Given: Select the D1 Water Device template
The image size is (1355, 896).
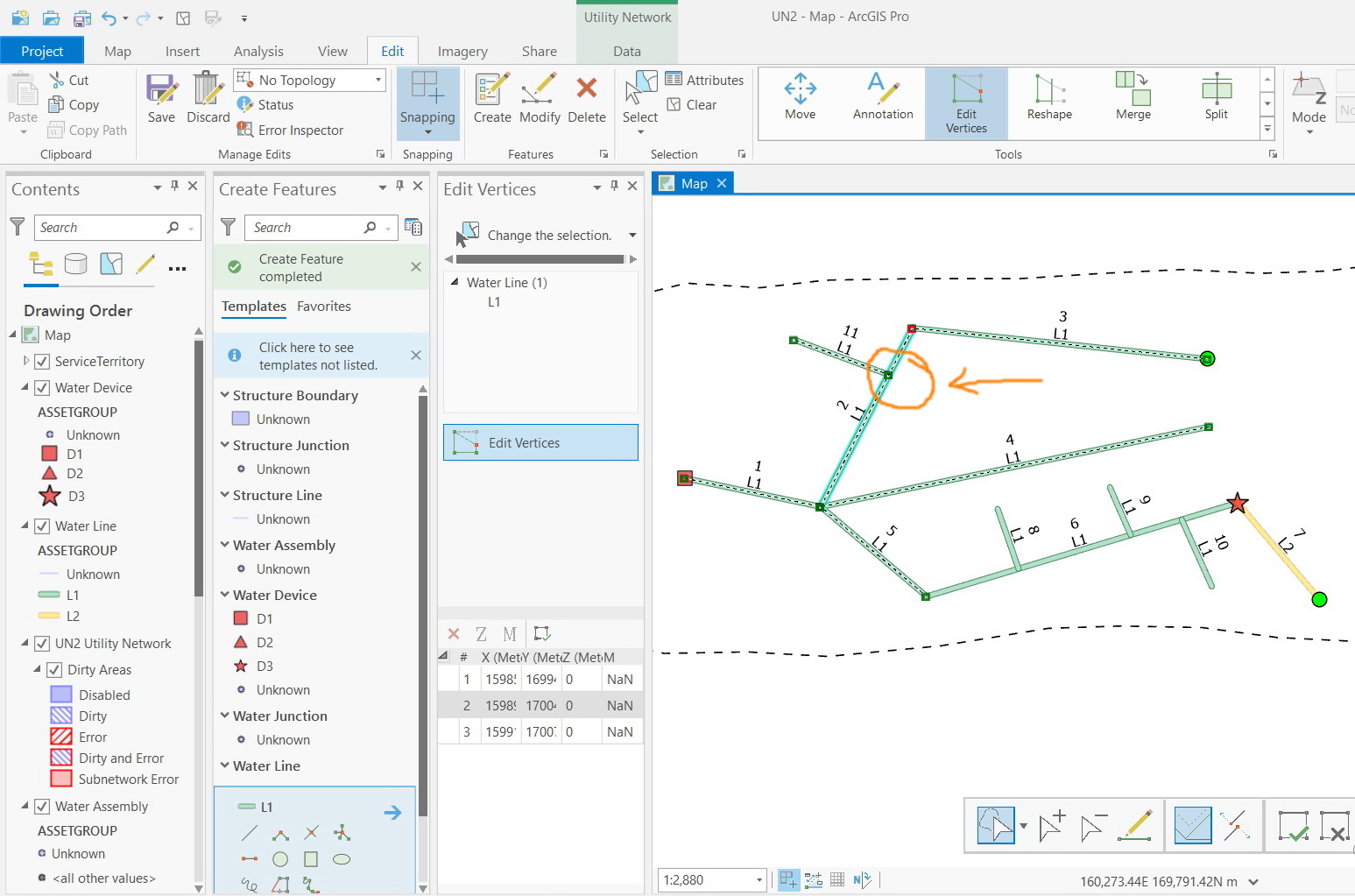Looking at the screenshot, I should [254, 618].
